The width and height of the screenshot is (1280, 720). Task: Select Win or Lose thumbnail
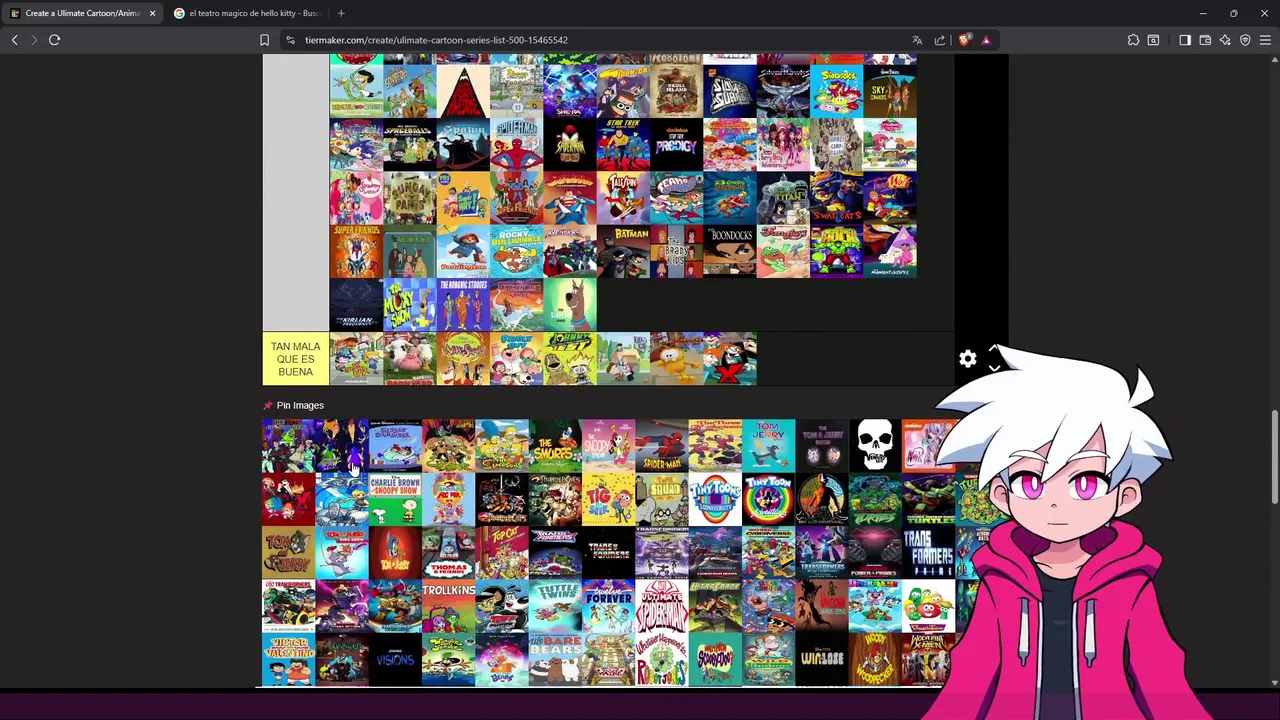822,659
